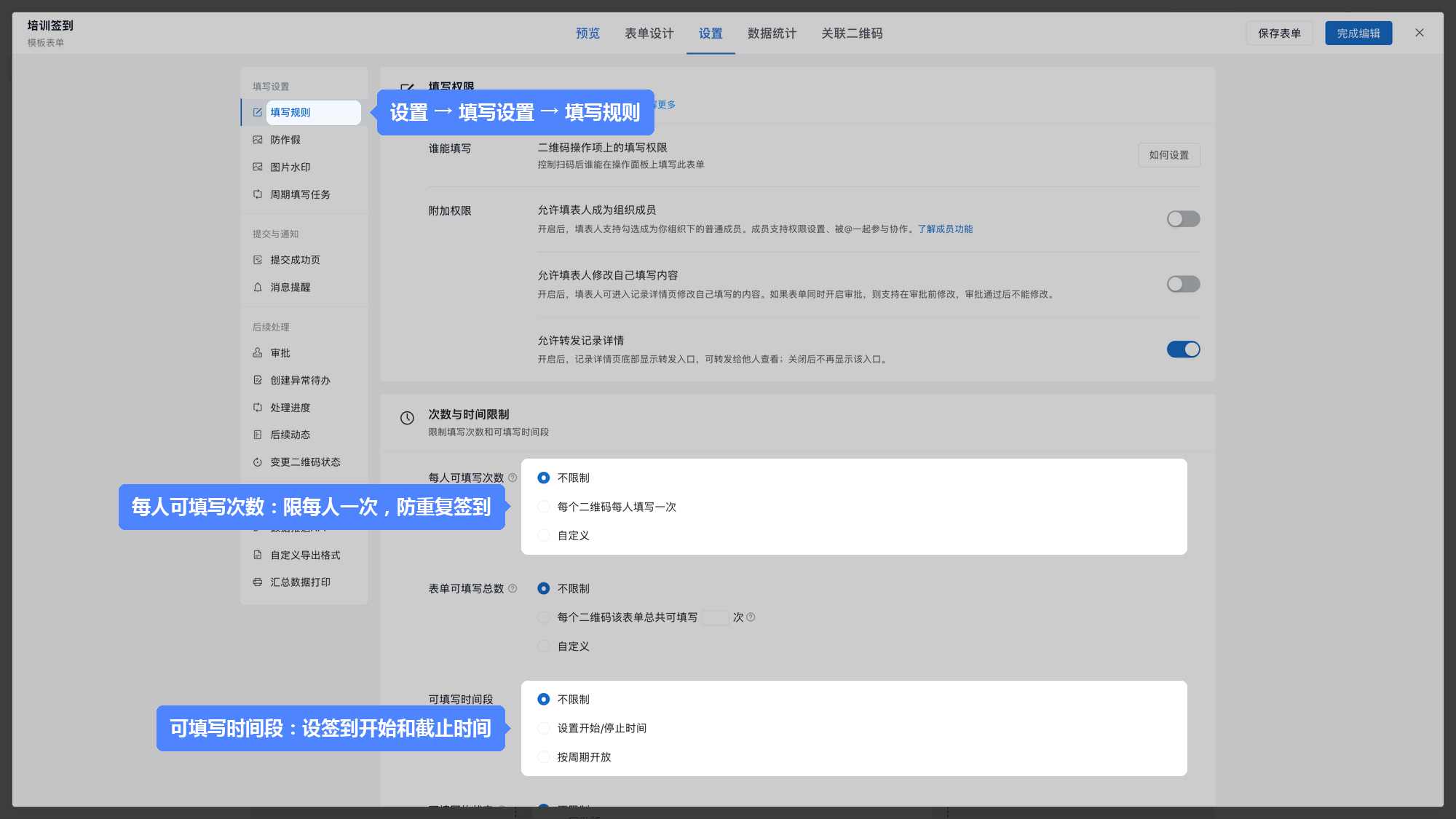Image resolution: width=1456 pixels, height=819 pixels.
Task: Select 每个二维码每人填写一次 radio option
Action: click(x=543, y=507)
